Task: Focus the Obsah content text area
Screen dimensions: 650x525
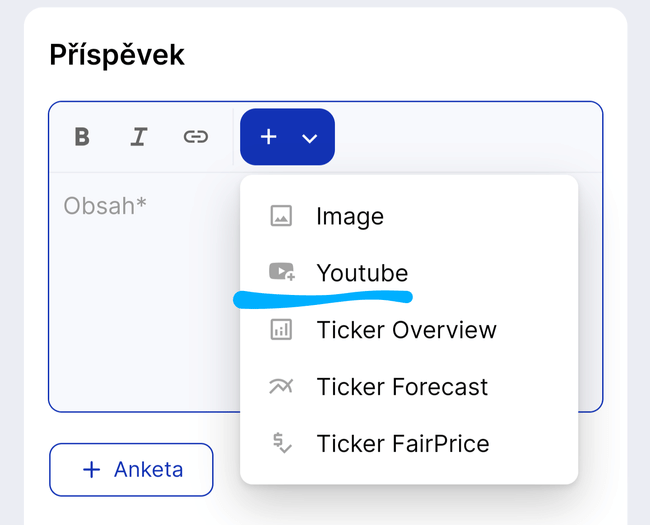Action: [105, 206]
